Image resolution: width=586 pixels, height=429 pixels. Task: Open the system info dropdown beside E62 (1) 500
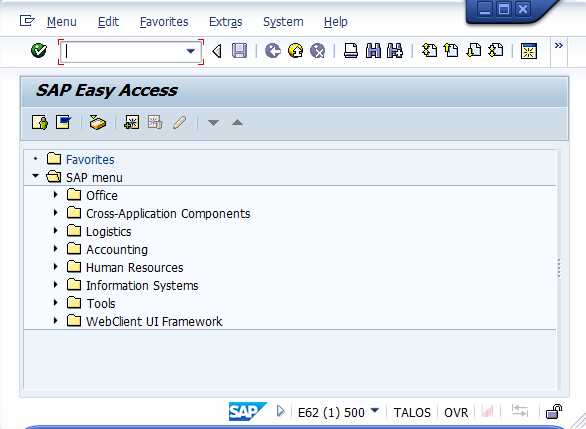click(x=374, y=411)
